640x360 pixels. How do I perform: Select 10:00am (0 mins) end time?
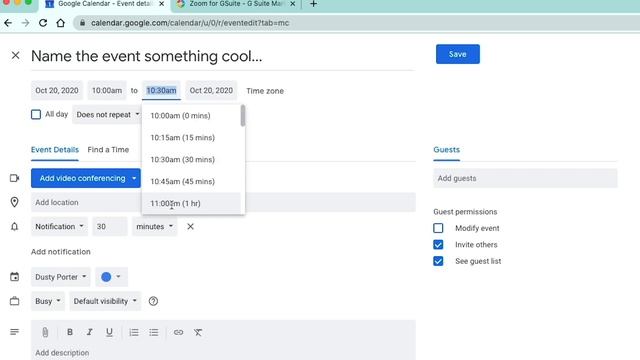tap(191, 116)
